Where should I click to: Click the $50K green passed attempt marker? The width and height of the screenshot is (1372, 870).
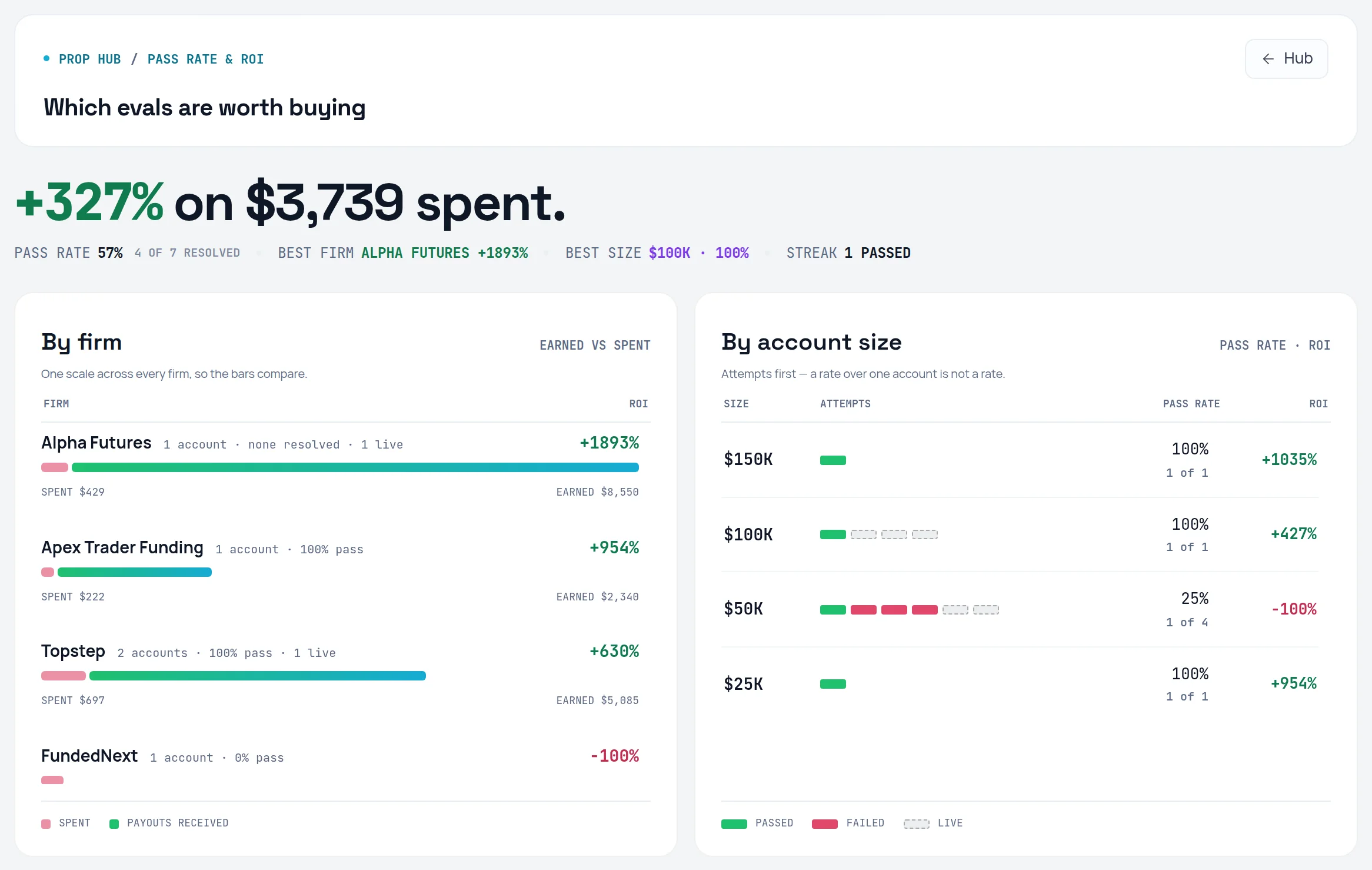point(833,610)
